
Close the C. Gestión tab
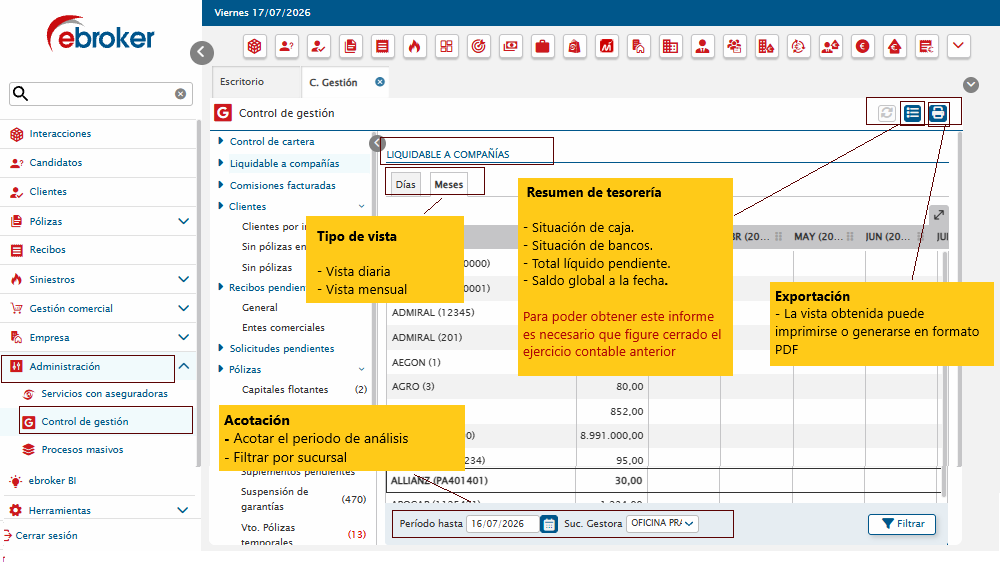point(380,82)
